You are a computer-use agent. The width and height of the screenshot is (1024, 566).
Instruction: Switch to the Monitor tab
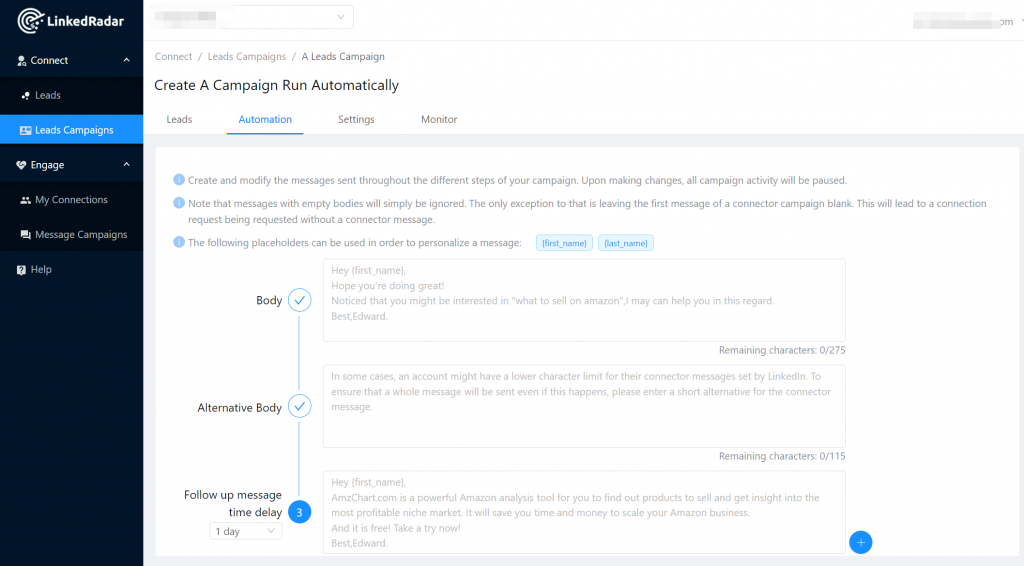pos(439,120)
